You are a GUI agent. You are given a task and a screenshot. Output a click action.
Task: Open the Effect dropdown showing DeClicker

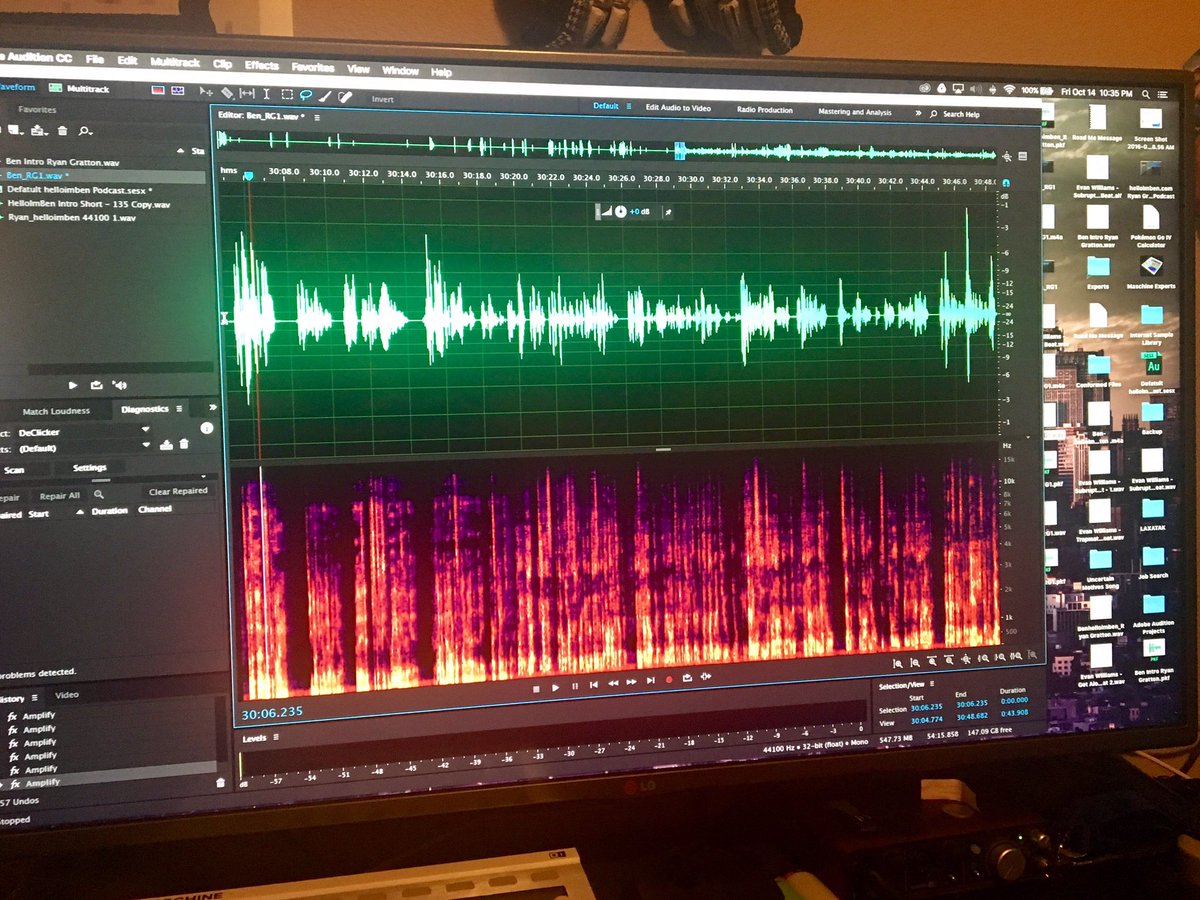[84, 432]
